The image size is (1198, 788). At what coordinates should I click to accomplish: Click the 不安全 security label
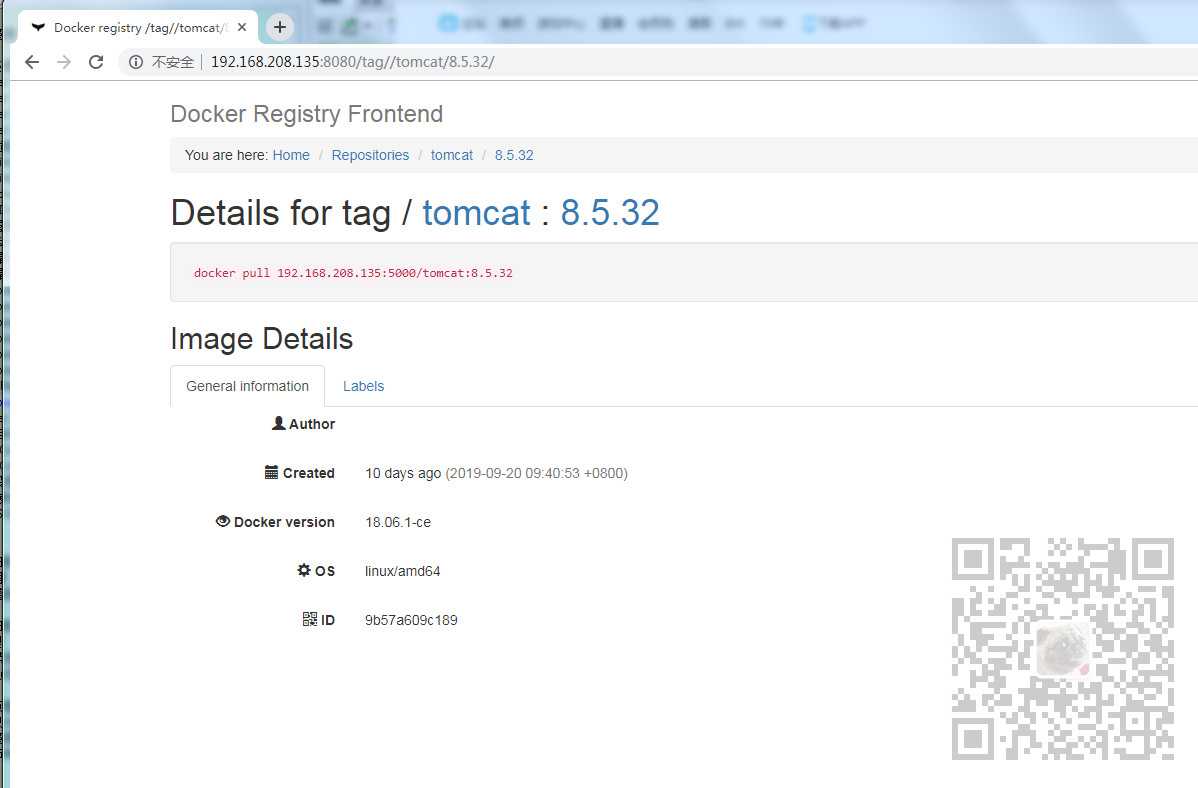172,62
